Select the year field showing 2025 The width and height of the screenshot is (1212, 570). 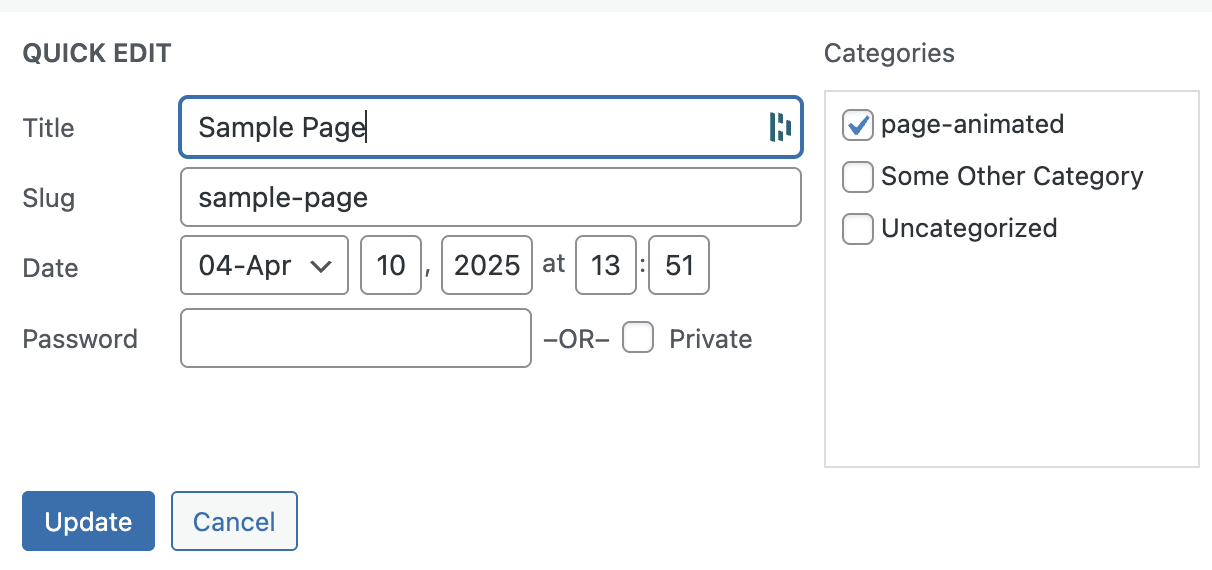tap(487, 265)
